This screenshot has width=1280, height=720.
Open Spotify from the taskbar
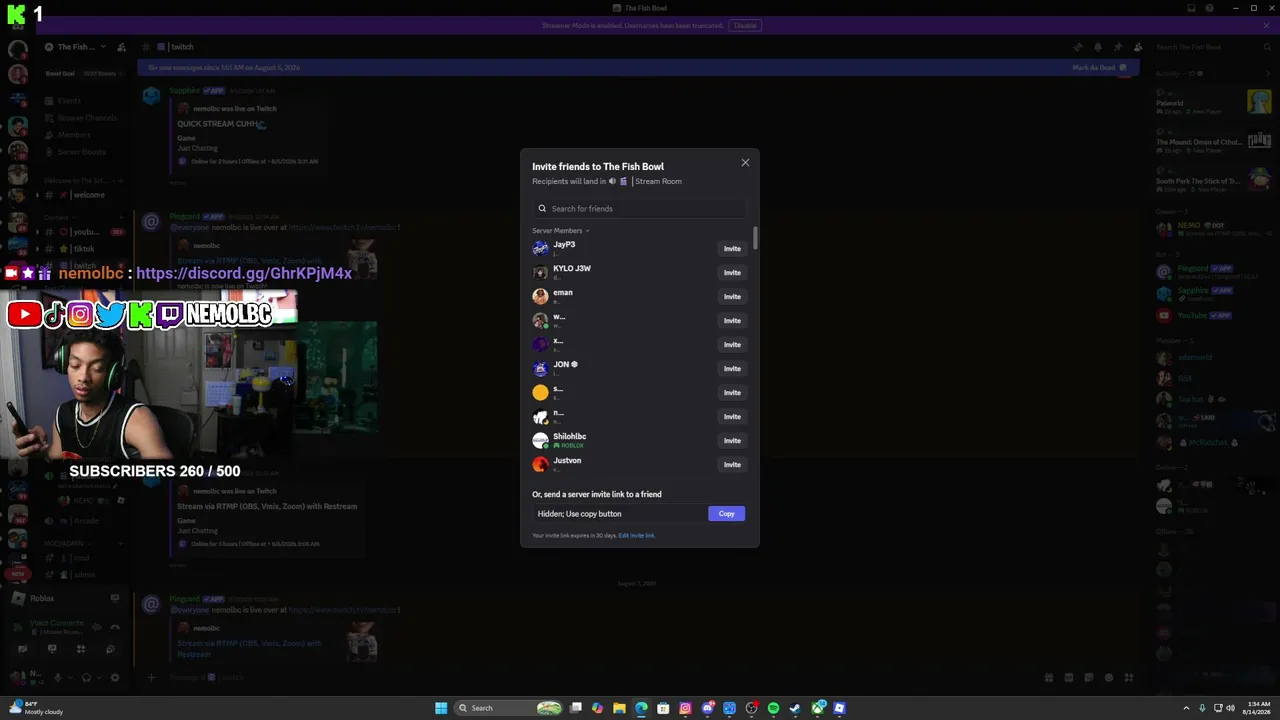coord(774,708)
